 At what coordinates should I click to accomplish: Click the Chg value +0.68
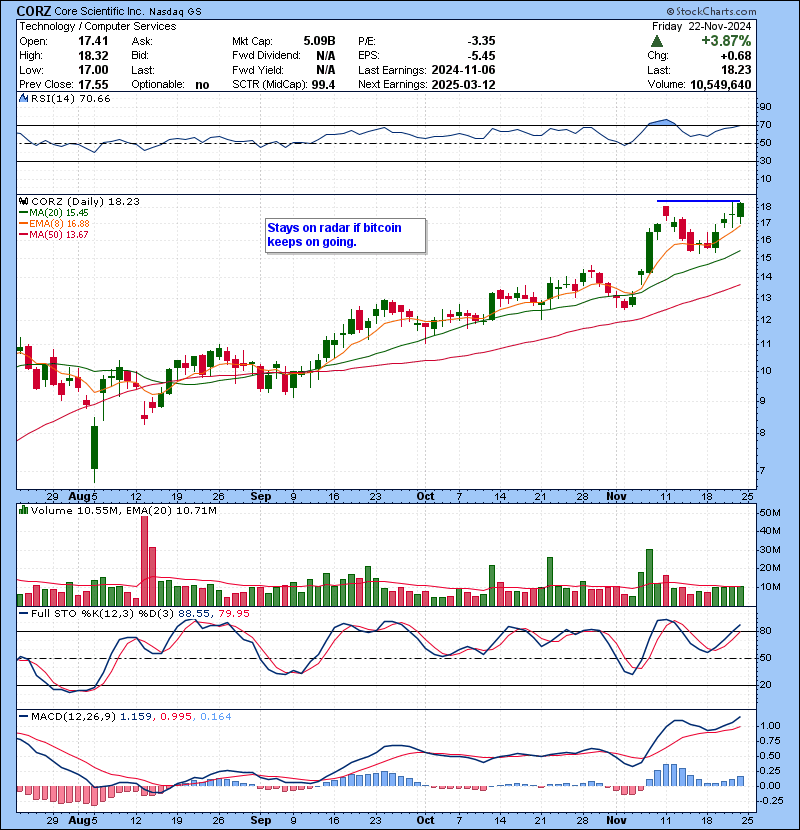tap(735, 56)
